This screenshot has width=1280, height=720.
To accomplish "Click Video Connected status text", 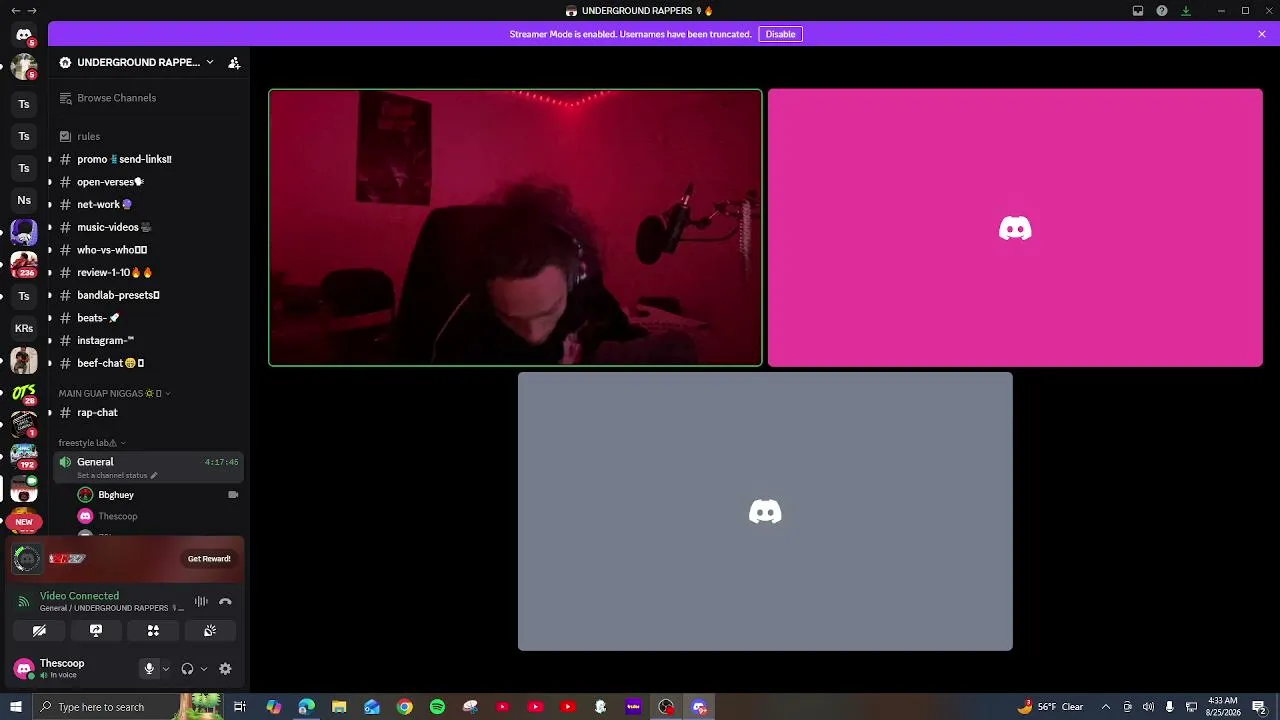I will pyautogui.click(x=79, y=596).
